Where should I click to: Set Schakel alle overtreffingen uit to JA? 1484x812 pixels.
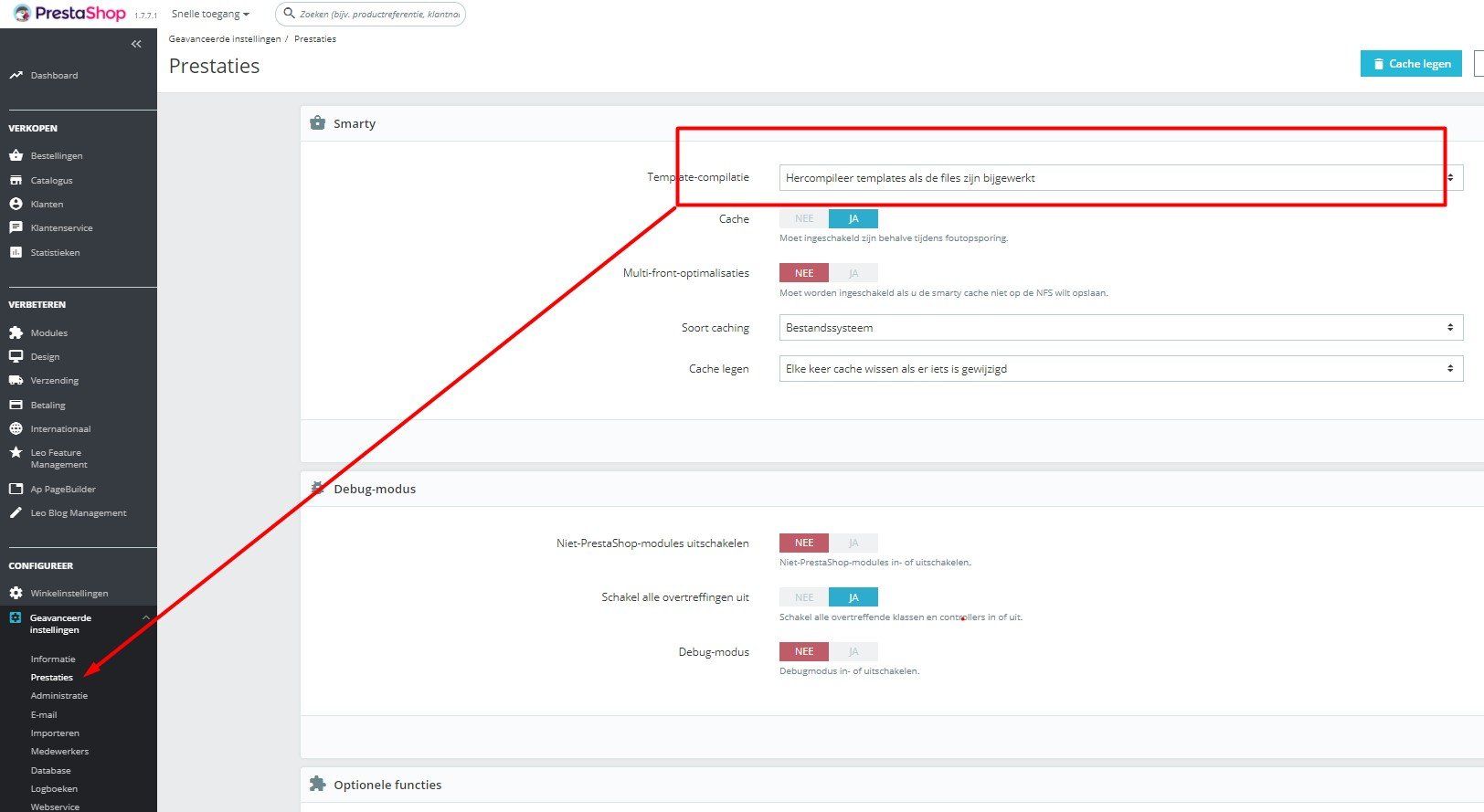coord(853,597)
